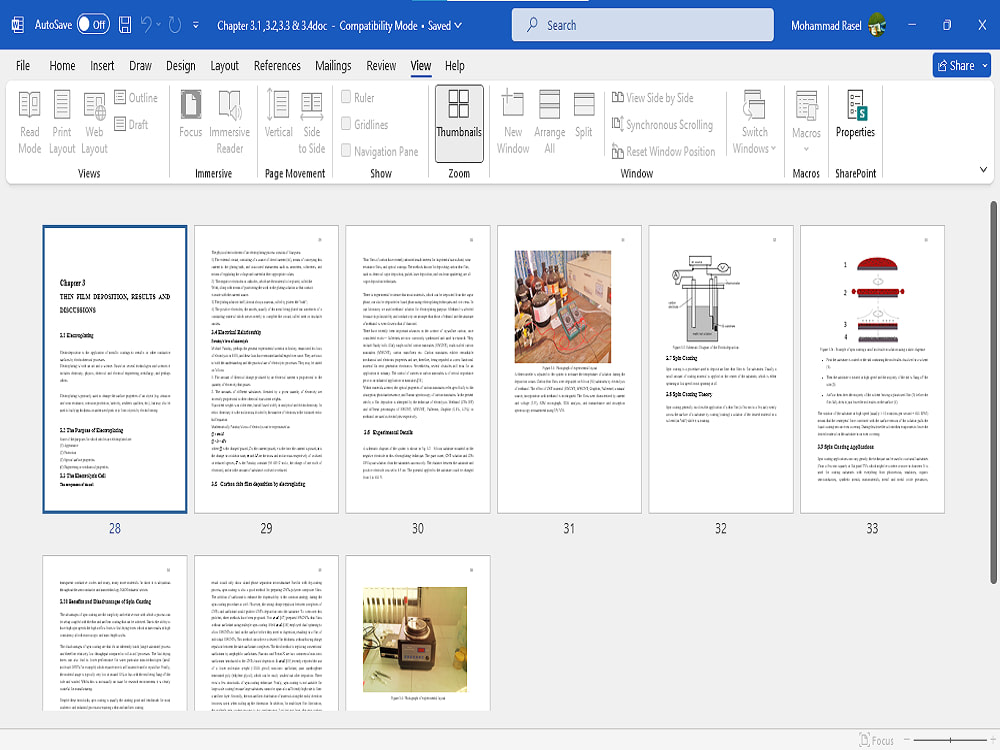Viewport: 1000px width, 750px height.
Task: Click Reset Window Position
Action: [663, 151]
